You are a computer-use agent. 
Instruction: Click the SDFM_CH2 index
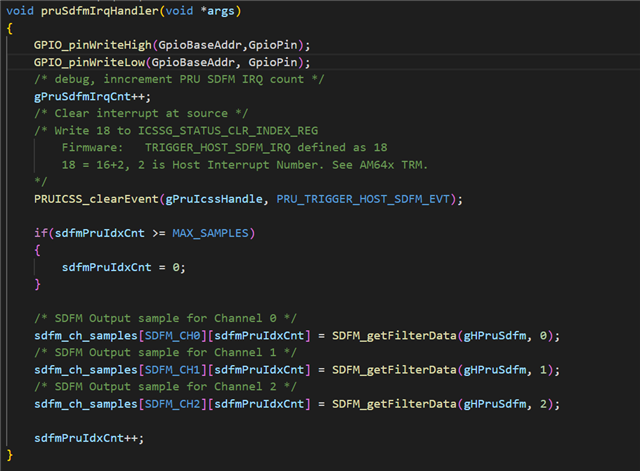[x=173, y=404]
